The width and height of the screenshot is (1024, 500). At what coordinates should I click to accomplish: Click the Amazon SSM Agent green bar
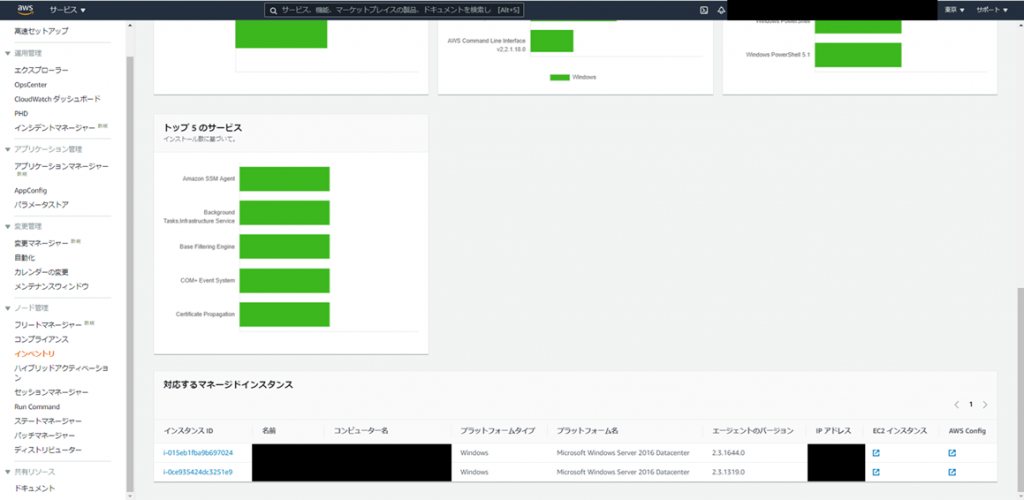coord(285,179)
